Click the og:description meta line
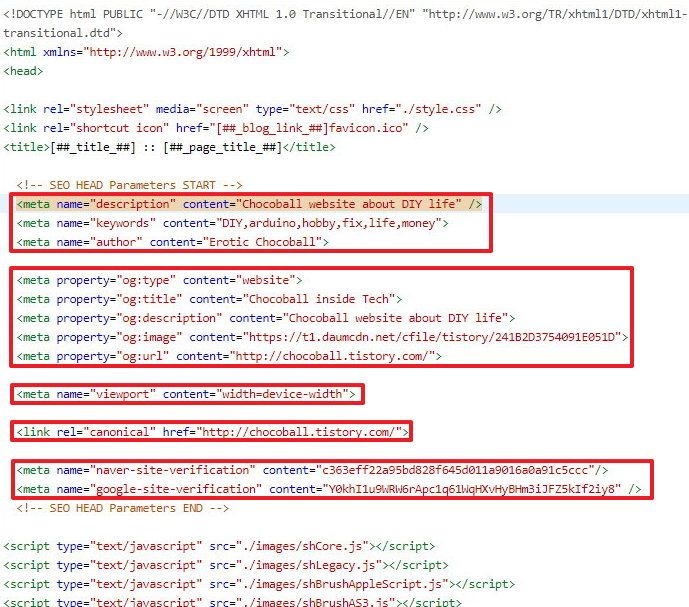689x607 pixels. click(x=266, y=318)
